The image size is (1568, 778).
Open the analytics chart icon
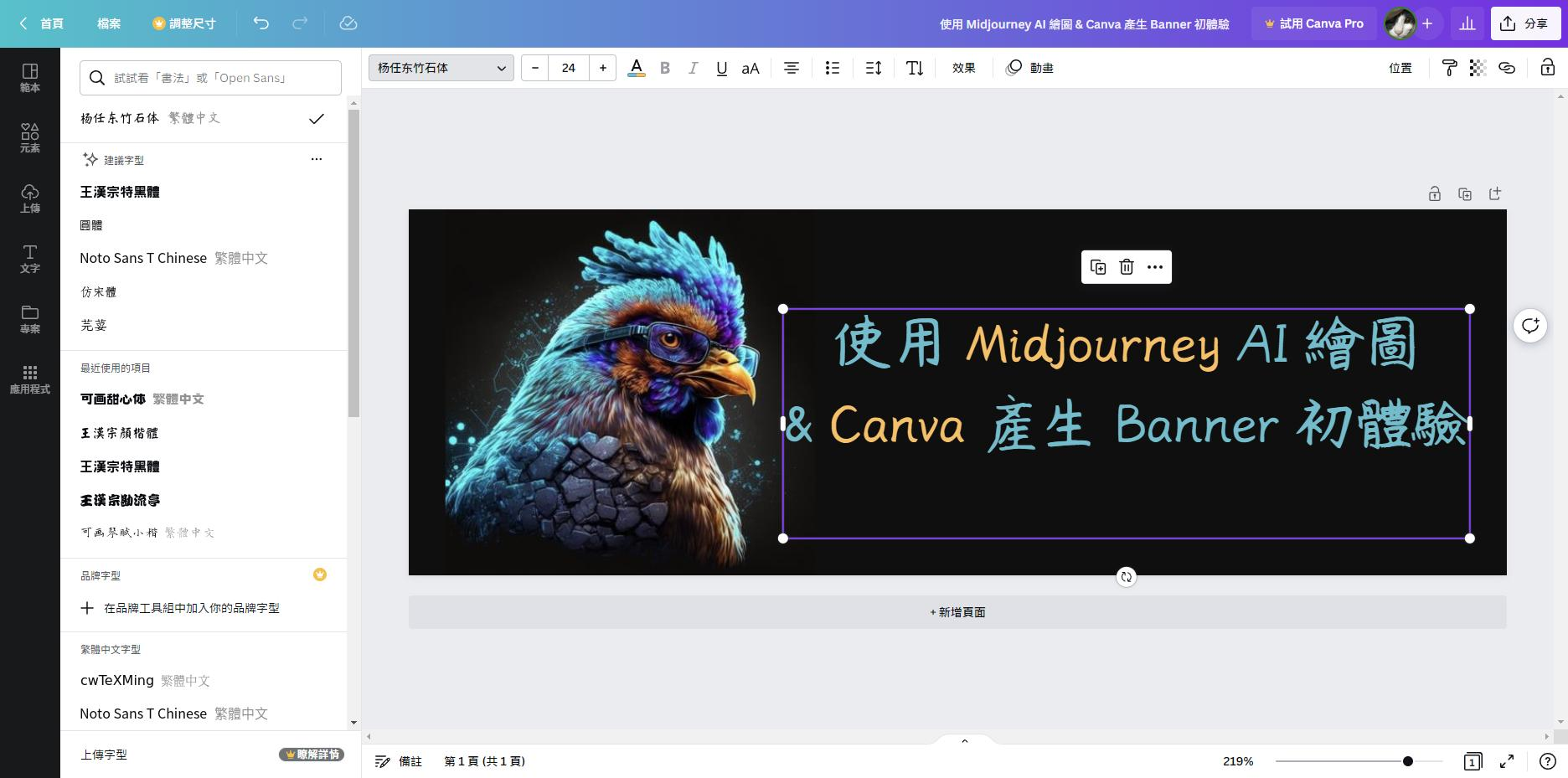tap(1467, 23)
